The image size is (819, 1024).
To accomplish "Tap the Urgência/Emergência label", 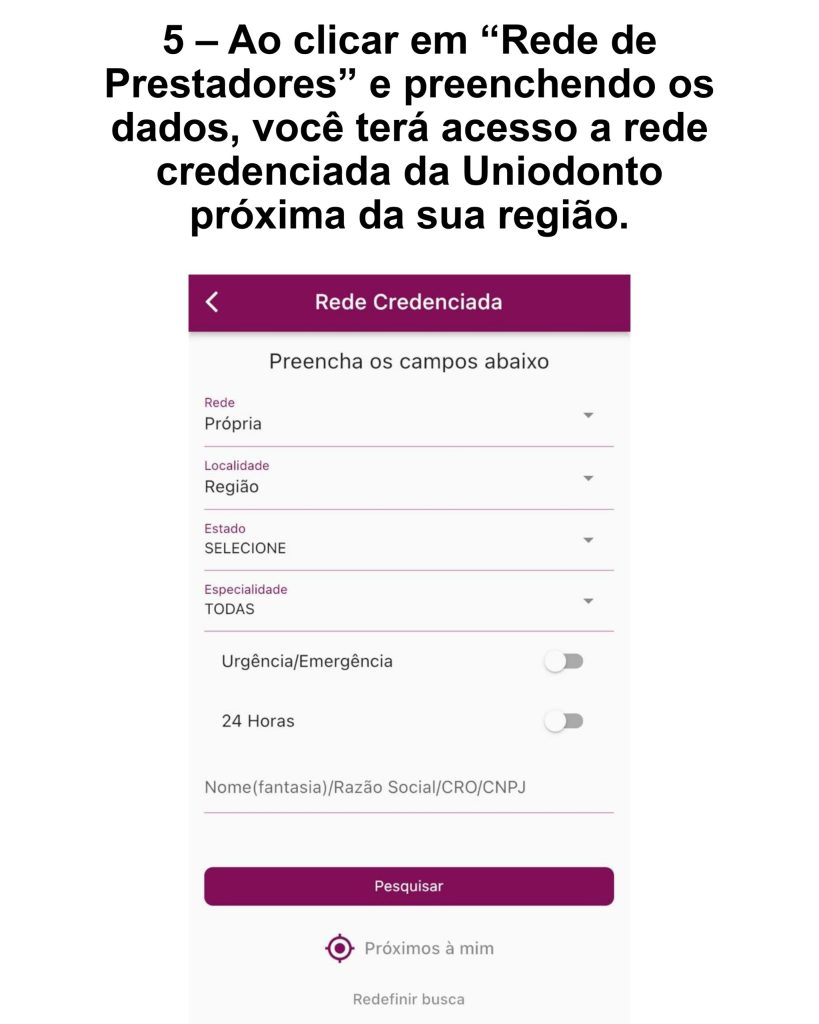I will click(307, 662).
